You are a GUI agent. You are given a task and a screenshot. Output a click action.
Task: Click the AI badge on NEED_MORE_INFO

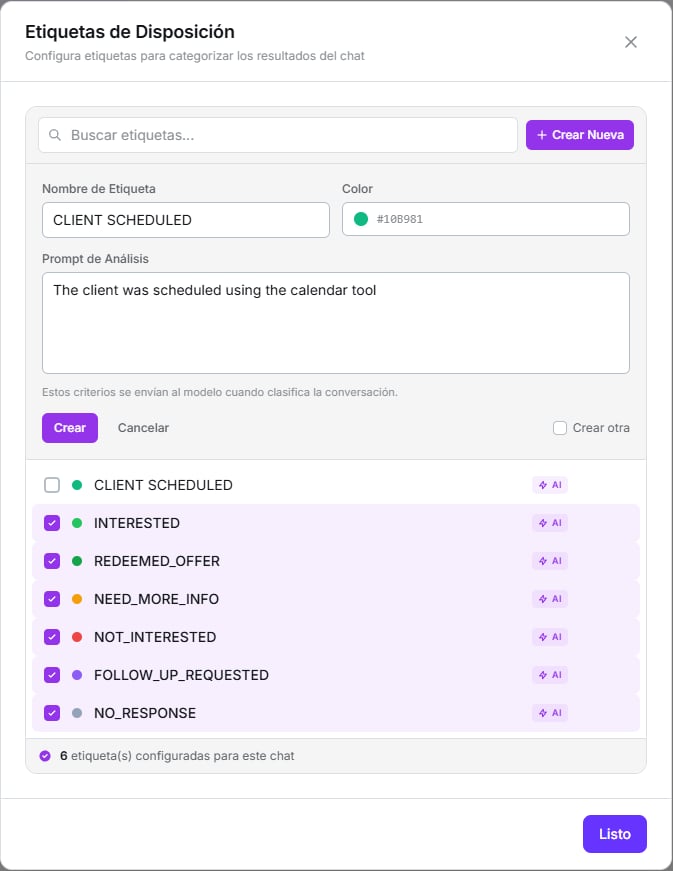click(x=550, y=599)
